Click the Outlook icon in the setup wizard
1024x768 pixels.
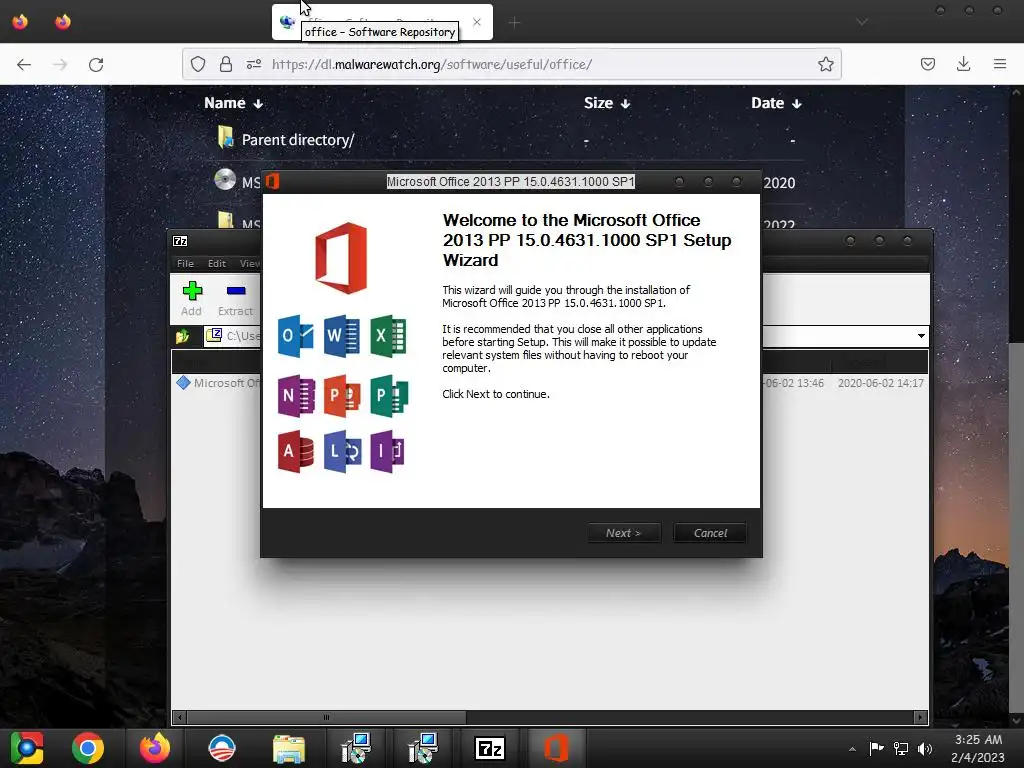tap(296, 336)
